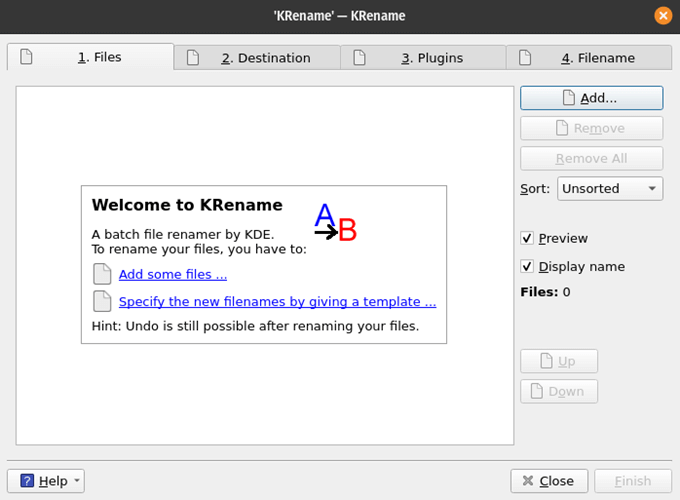The height and width of the screenshot is (500, 680).
Task: Click the document icon on the Add button
Action: click(x=569, y=98)
